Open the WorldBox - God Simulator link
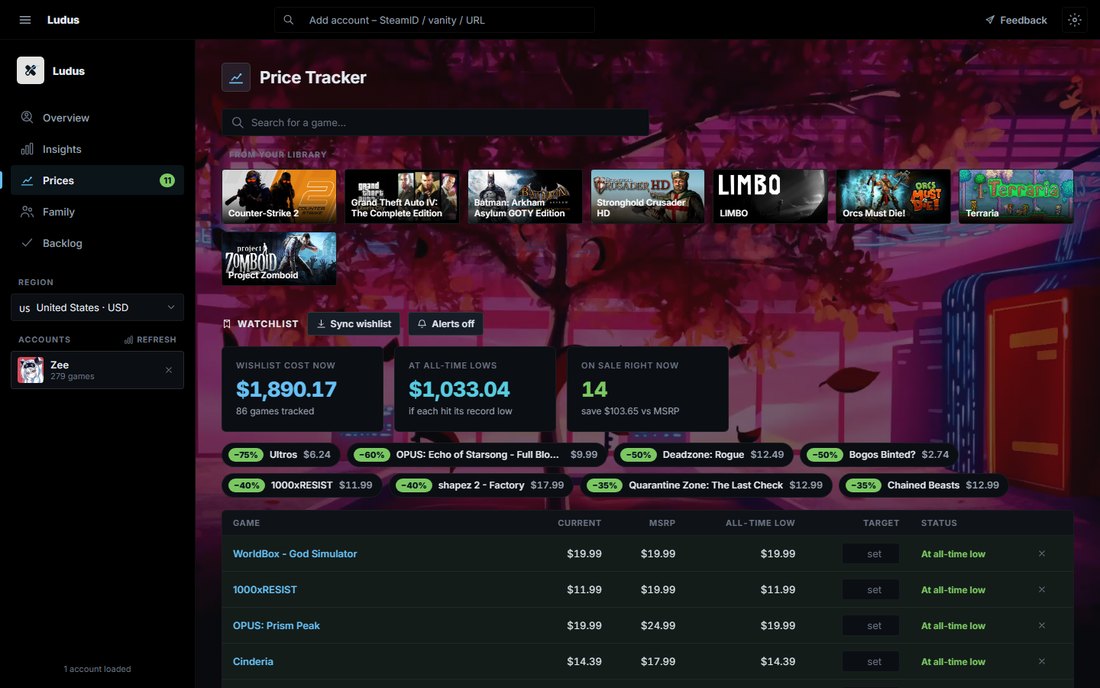The width and height of the screenshot is (1100, 688). [295, 553]
